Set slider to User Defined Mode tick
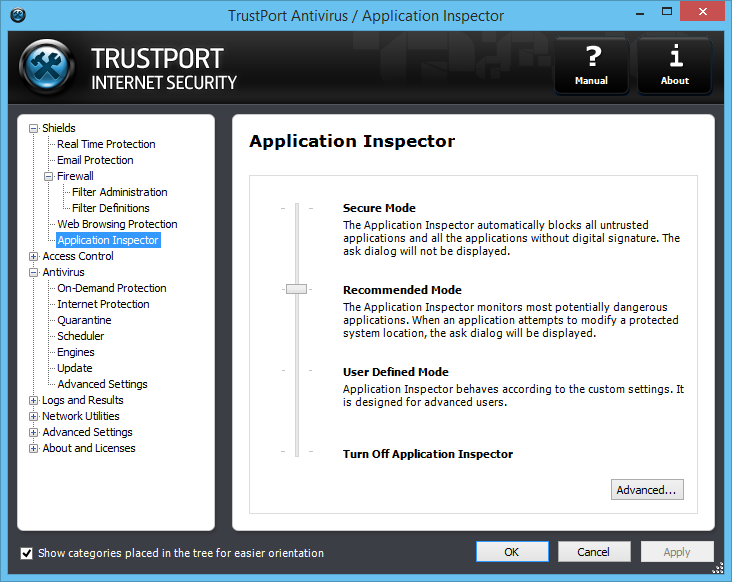Image resolution: width=732 pixels, height=582 pixels. tap(296, 371)
